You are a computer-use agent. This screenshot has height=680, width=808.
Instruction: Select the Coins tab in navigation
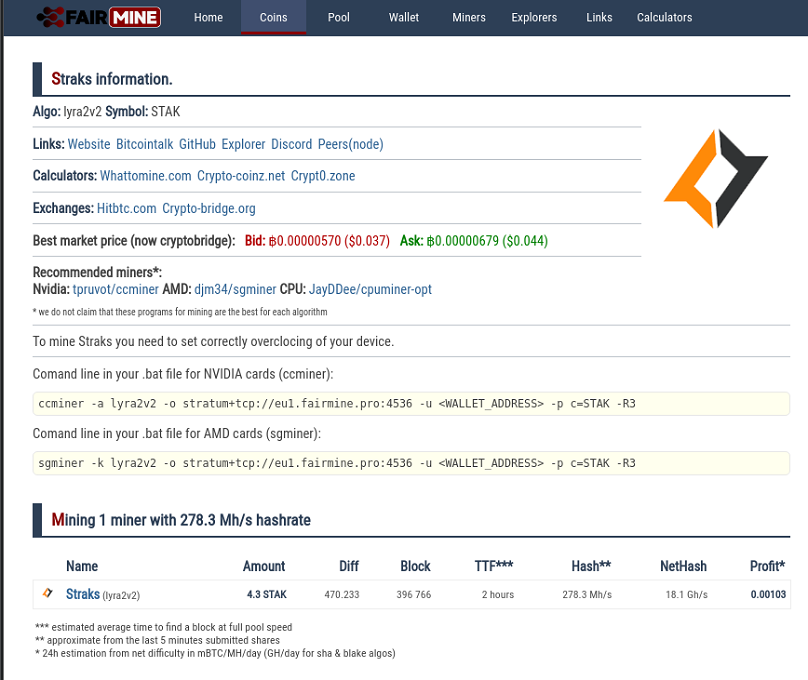point(274,18)
